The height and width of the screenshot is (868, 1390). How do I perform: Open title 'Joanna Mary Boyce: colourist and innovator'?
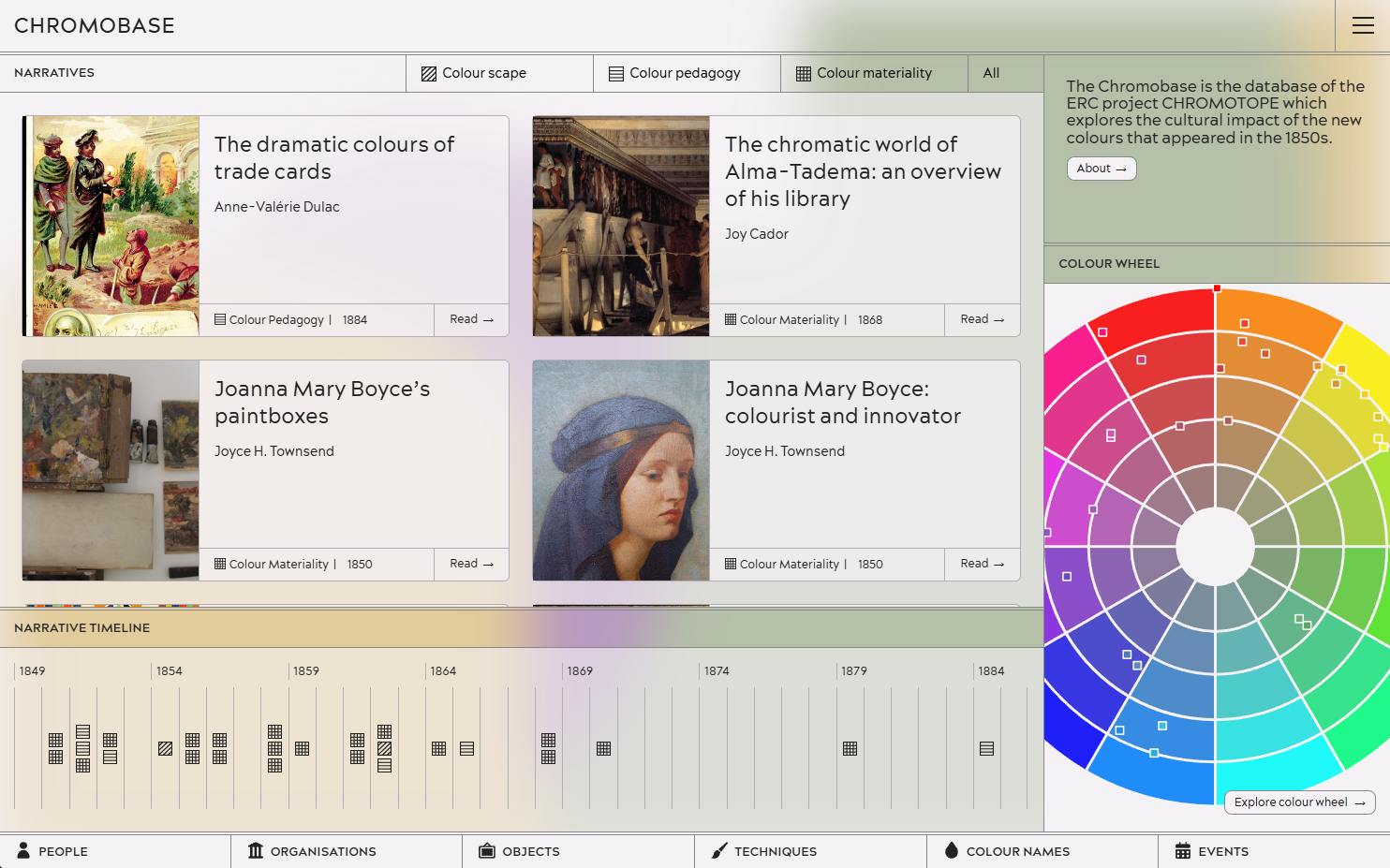pyautogui.click(x=843, y=403)
